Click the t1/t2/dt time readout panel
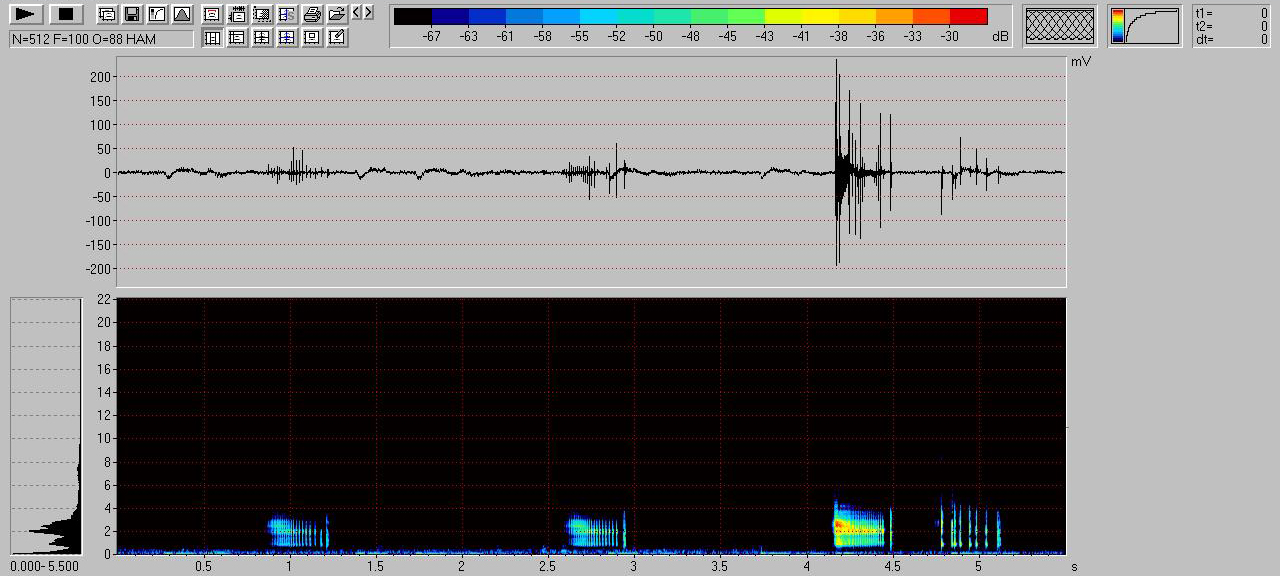 [x=1231, y=25]
